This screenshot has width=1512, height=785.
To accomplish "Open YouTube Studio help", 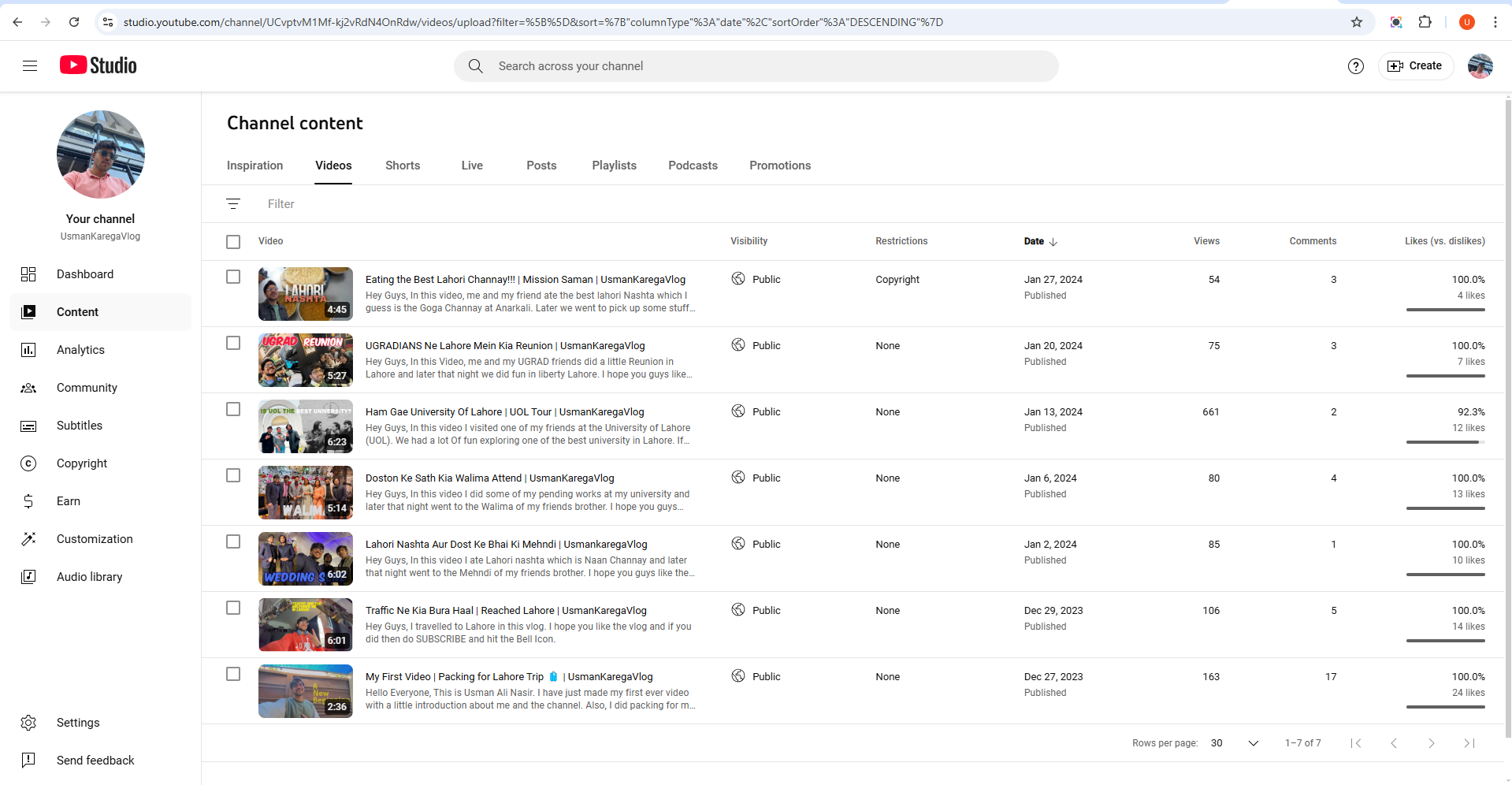I will (1355, 66).
